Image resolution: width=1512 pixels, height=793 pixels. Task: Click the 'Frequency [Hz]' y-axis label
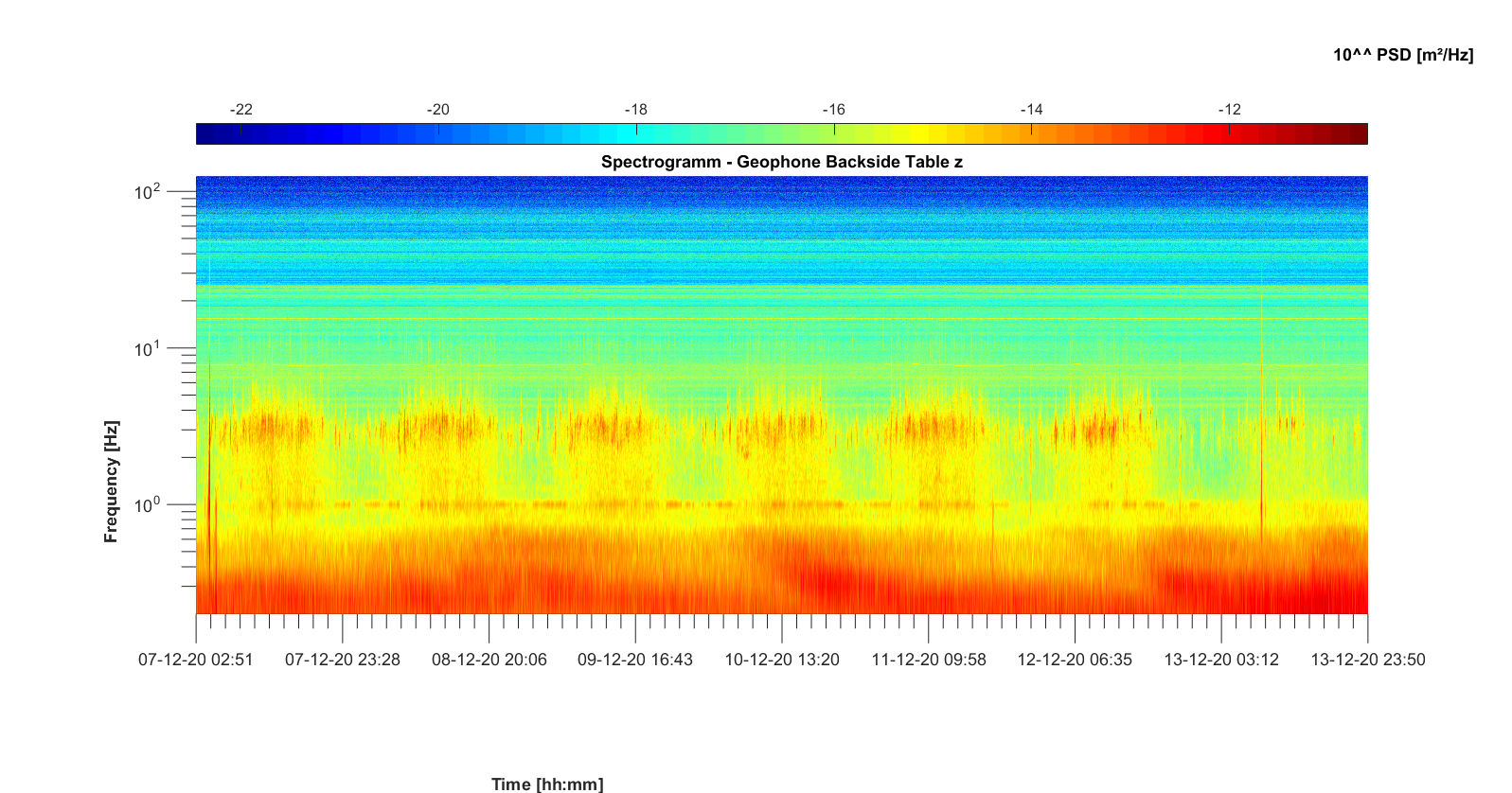point(112,482)
